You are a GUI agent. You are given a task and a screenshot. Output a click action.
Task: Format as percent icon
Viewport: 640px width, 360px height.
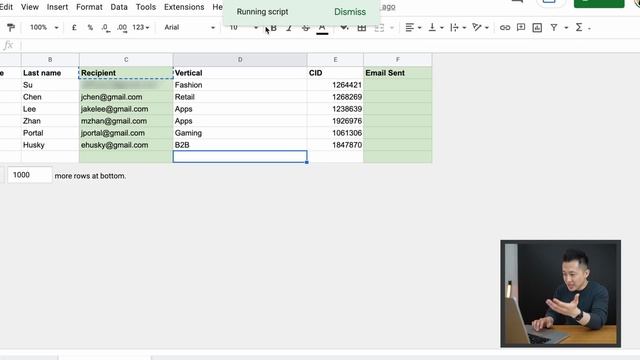pyautogui.click(x=90, y=27)
